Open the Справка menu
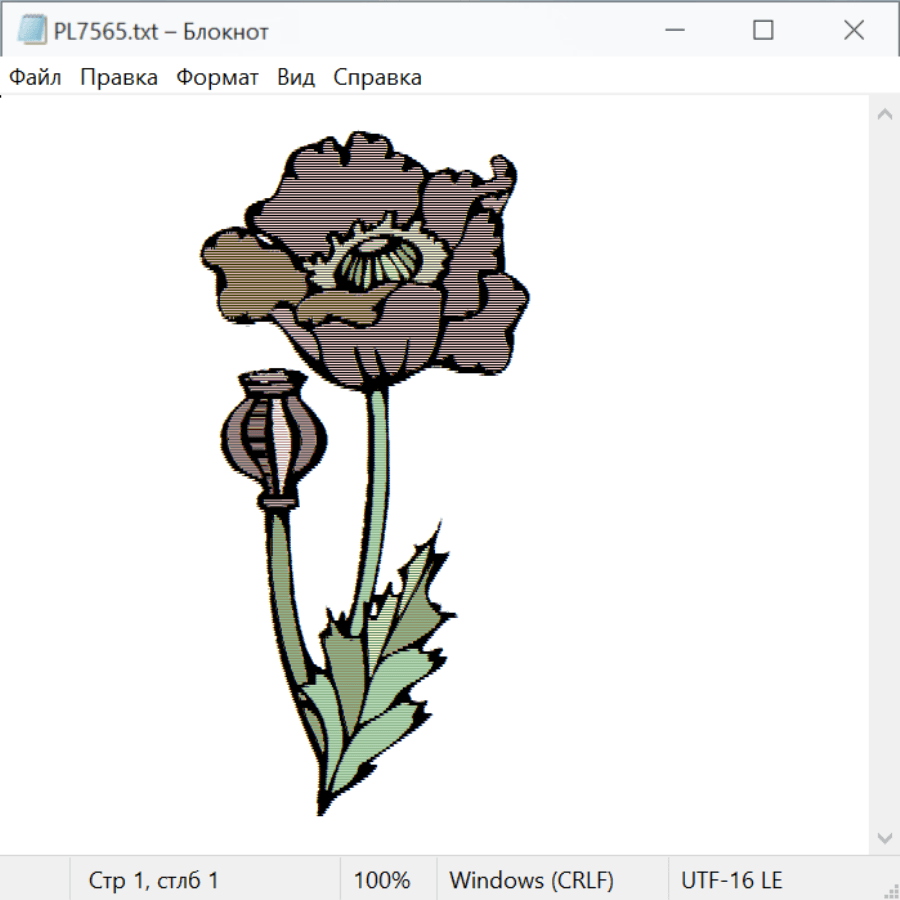This screenshot has width=900, height=900. (x=377, y=77)
